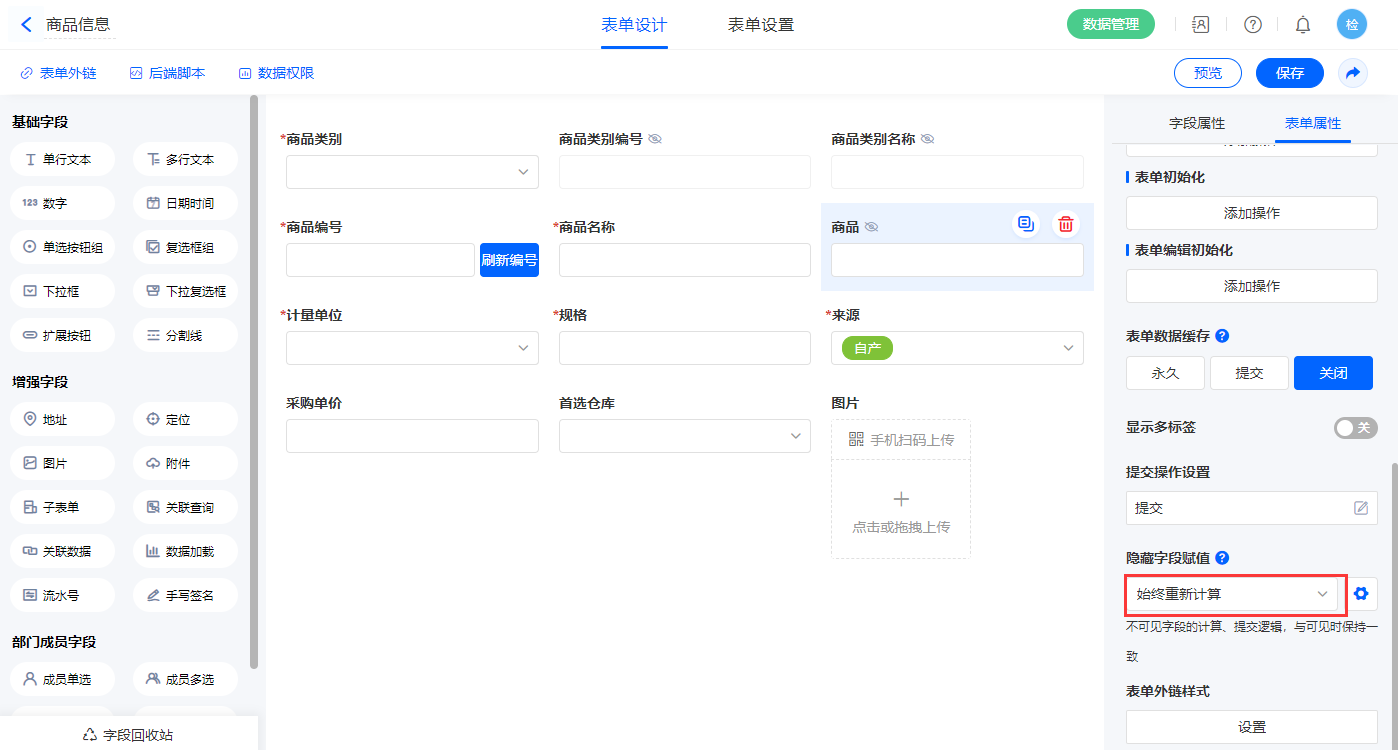The height and width of the screenshot is (750, 1398).
Task: Open the notifications bell
Action: (x=1303, y=24)
